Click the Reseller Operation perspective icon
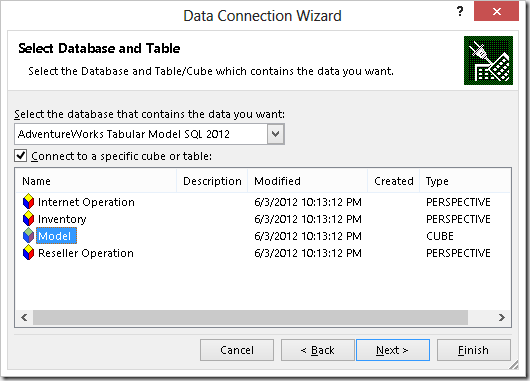The height and width of the screenshot is (381, 530). click(x=28, y=253)
